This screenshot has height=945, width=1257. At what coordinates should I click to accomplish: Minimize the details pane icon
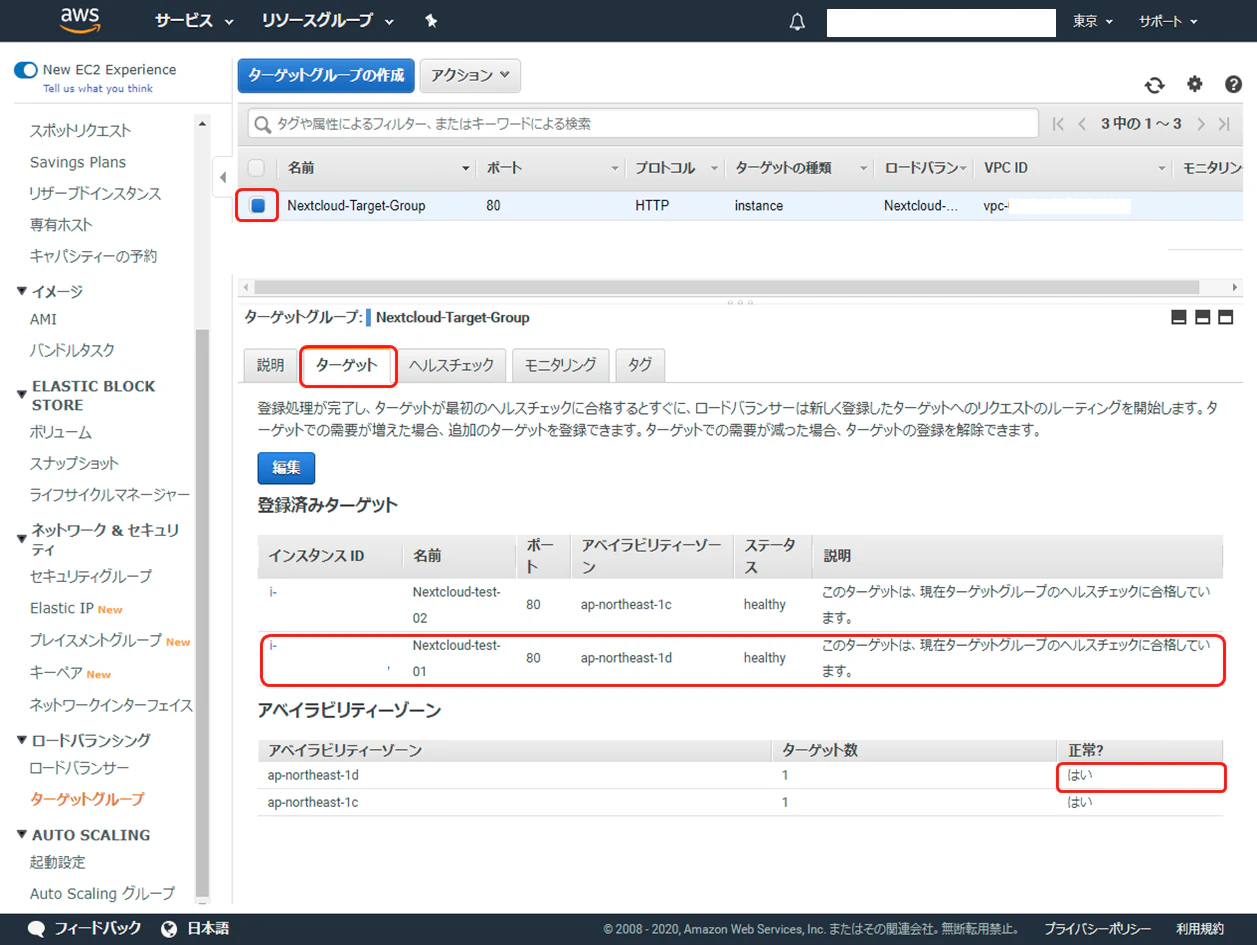1178,317
